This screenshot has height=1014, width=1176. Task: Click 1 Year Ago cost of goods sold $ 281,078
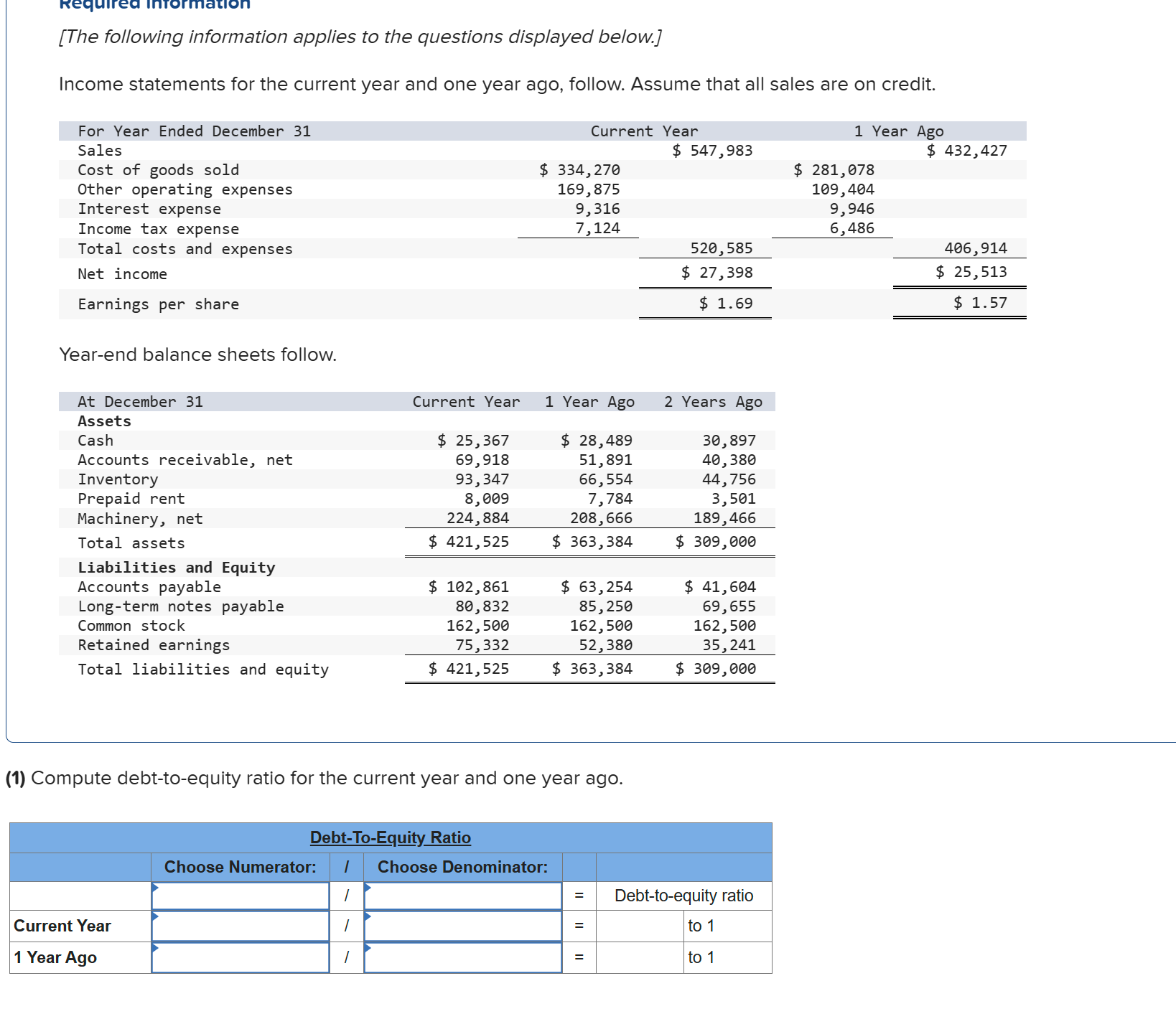click(834, 170)
